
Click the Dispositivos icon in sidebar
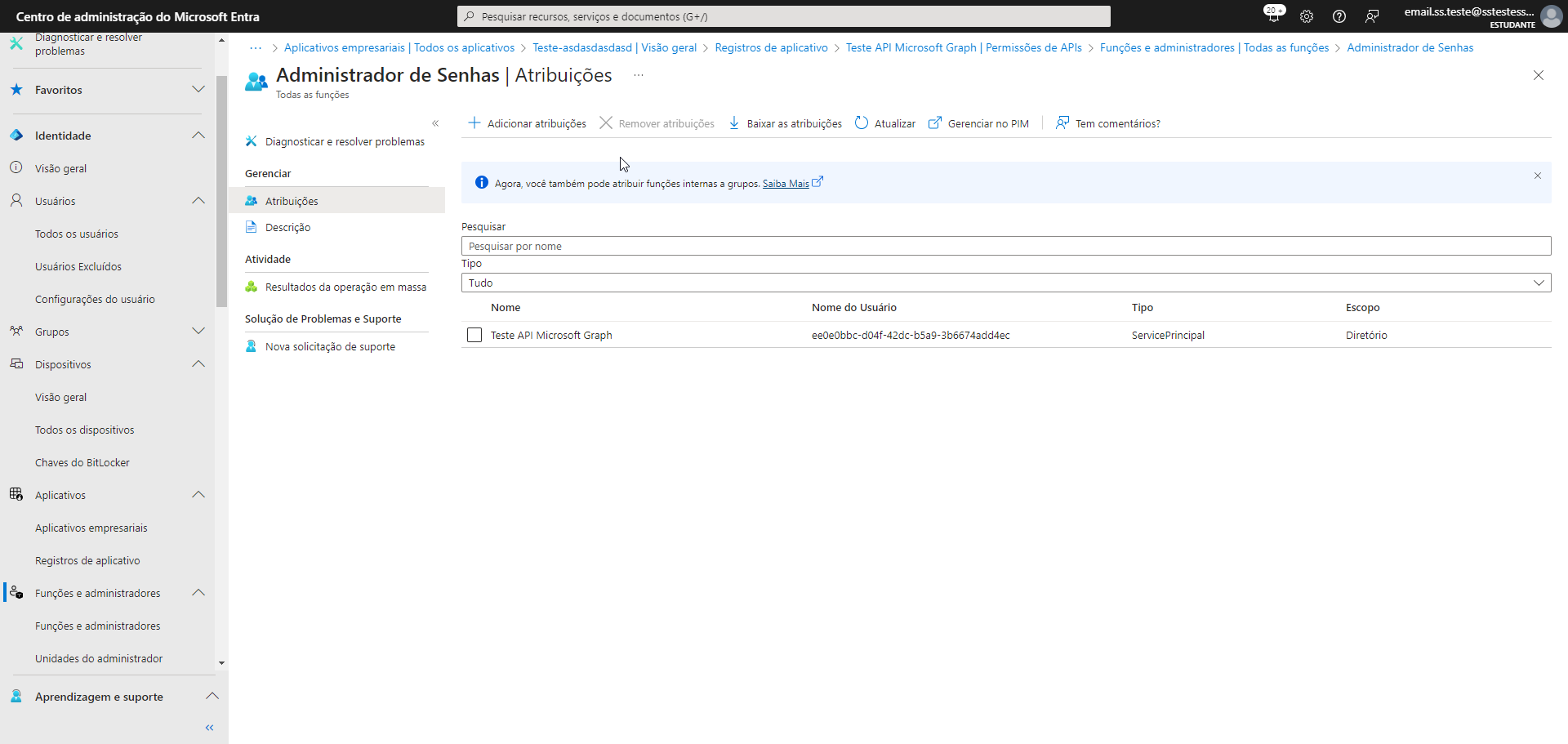tap(16, 363)
